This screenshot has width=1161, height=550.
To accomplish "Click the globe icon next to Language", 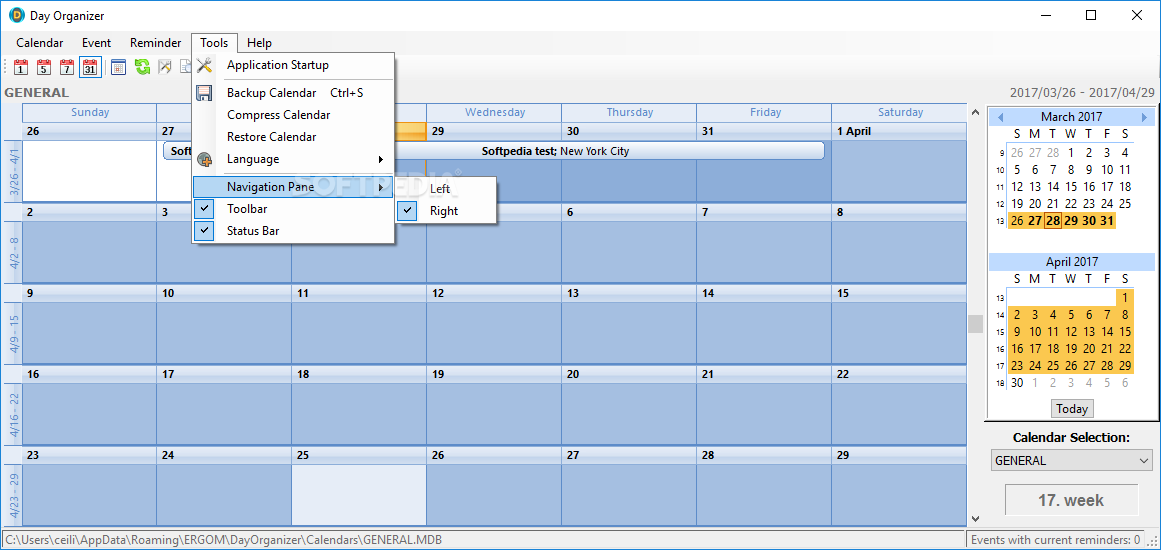I will [204, 159].
